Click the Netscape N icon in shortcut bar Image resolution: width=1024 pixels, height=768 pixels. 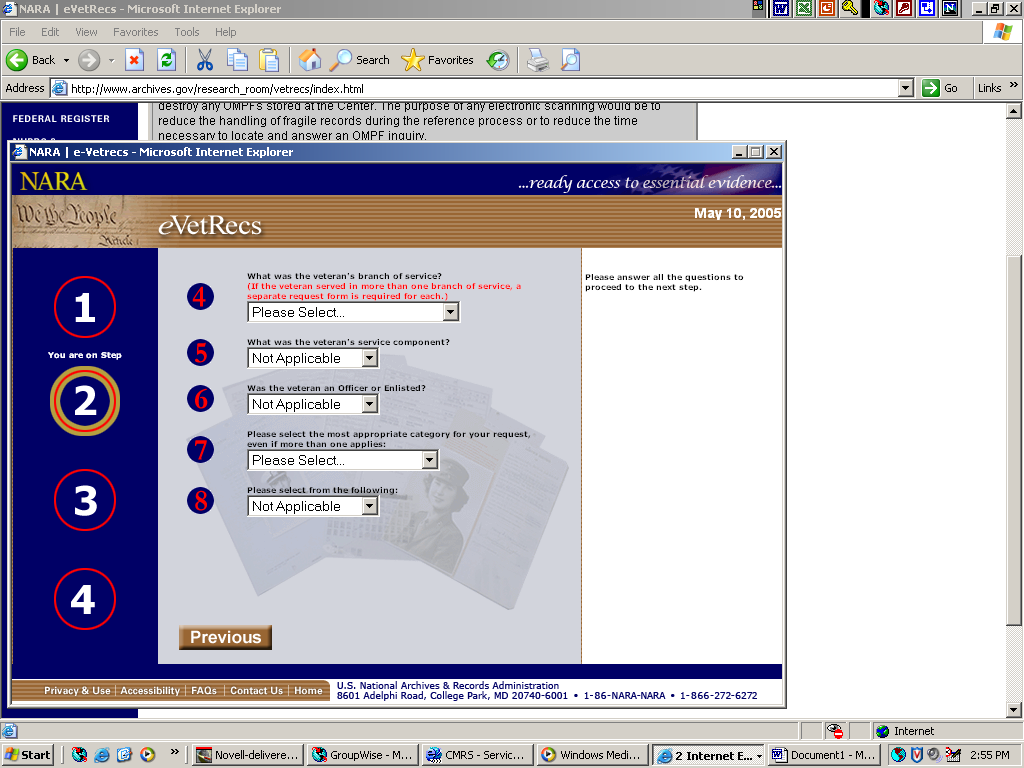(950, 8)
